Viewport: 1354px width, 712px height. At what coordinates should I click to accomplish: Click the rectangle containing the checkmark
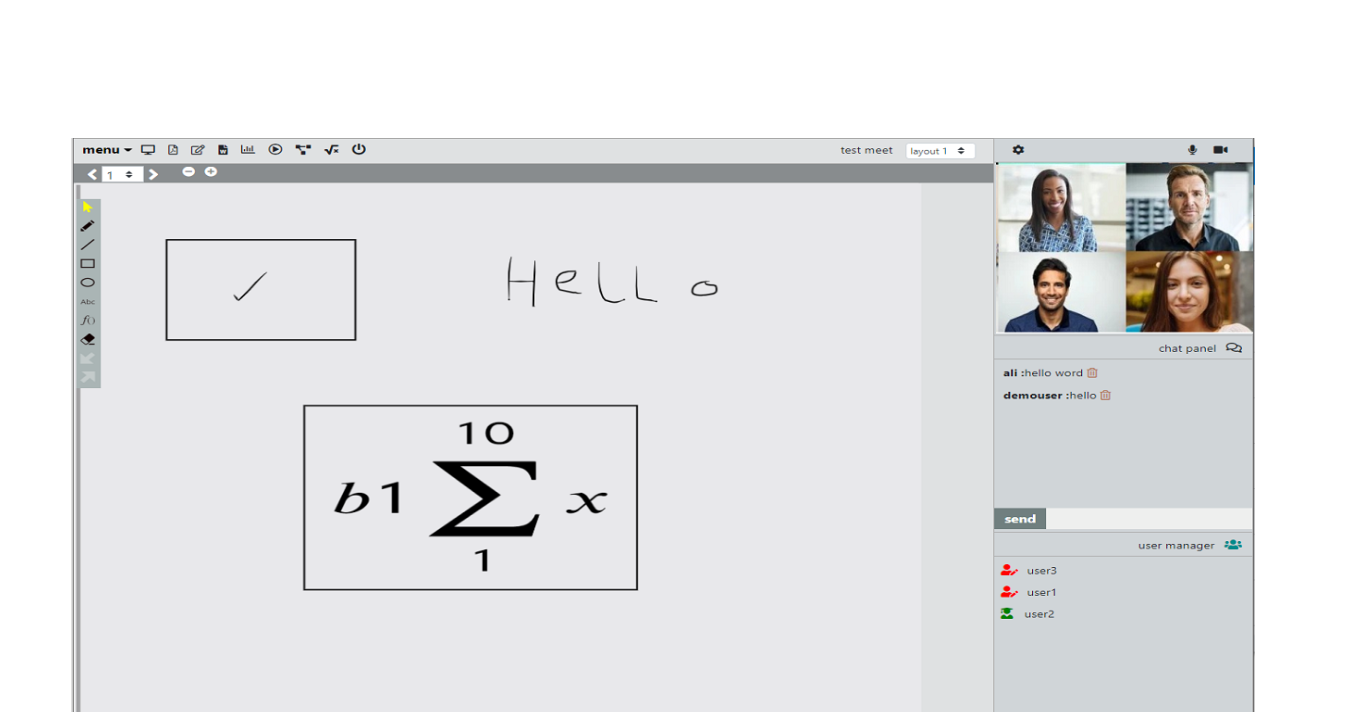[x=261, y=290]
